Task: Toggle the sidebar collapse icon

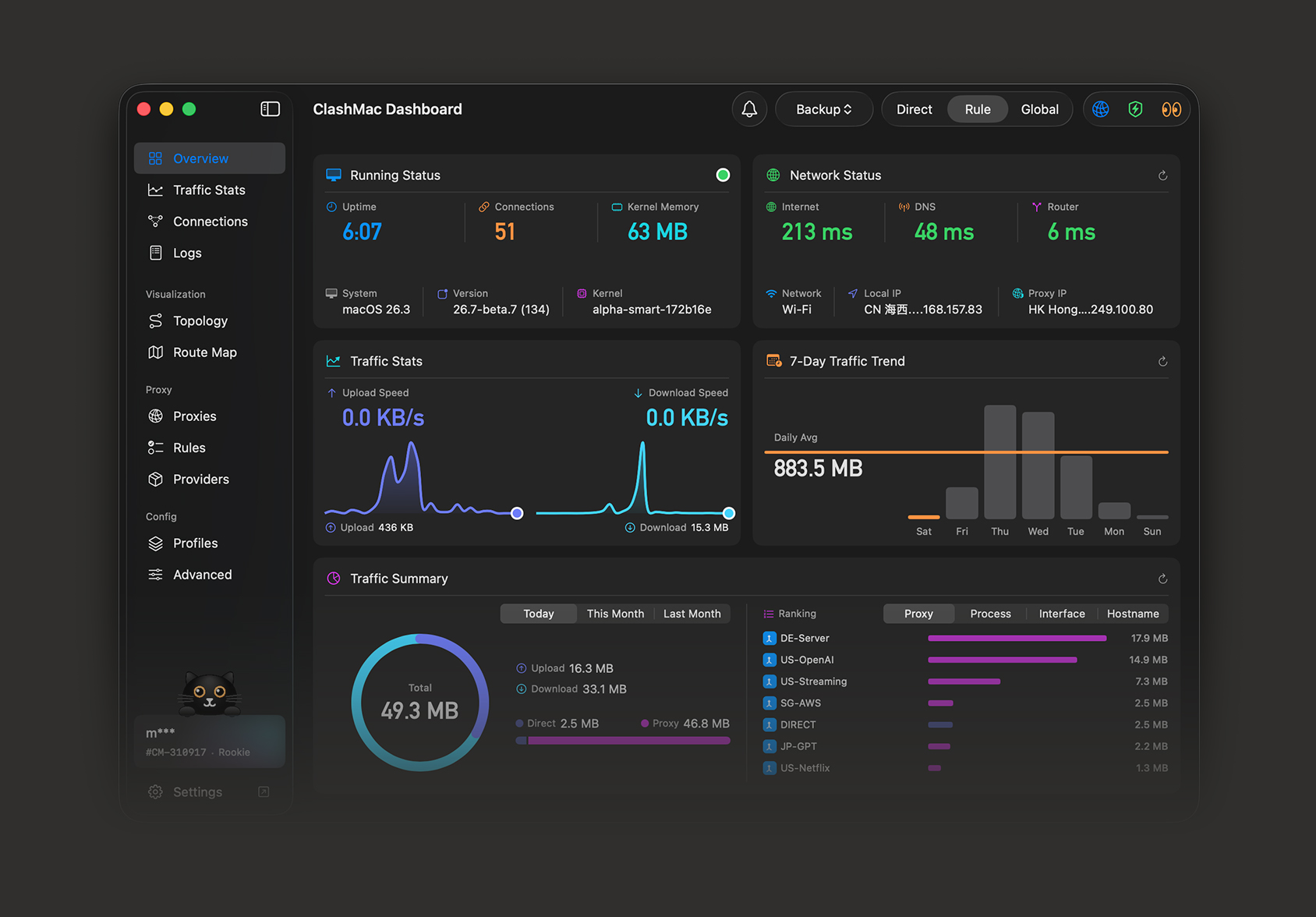Action: pyautogui.click(x=270, y=109)
